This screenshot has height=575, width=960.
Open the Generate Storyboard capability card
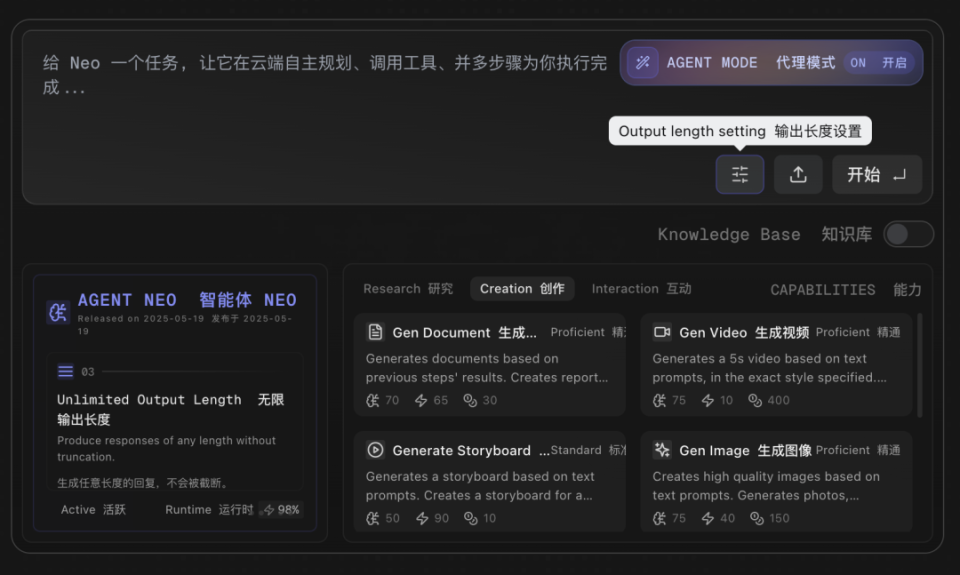coord(490,481)
